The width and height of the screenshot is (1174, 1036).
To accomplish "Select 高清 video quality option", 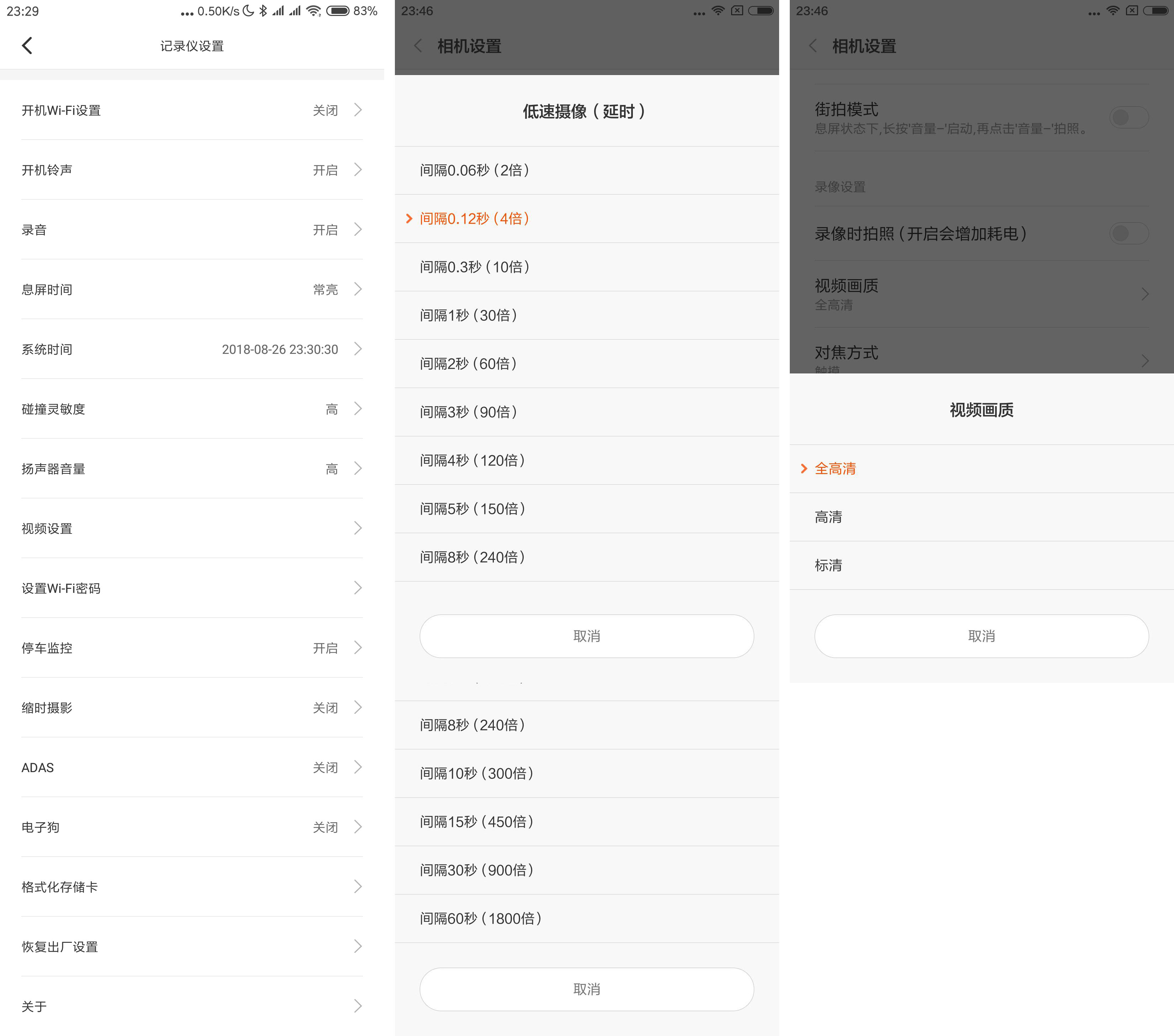I will (828, 517).
